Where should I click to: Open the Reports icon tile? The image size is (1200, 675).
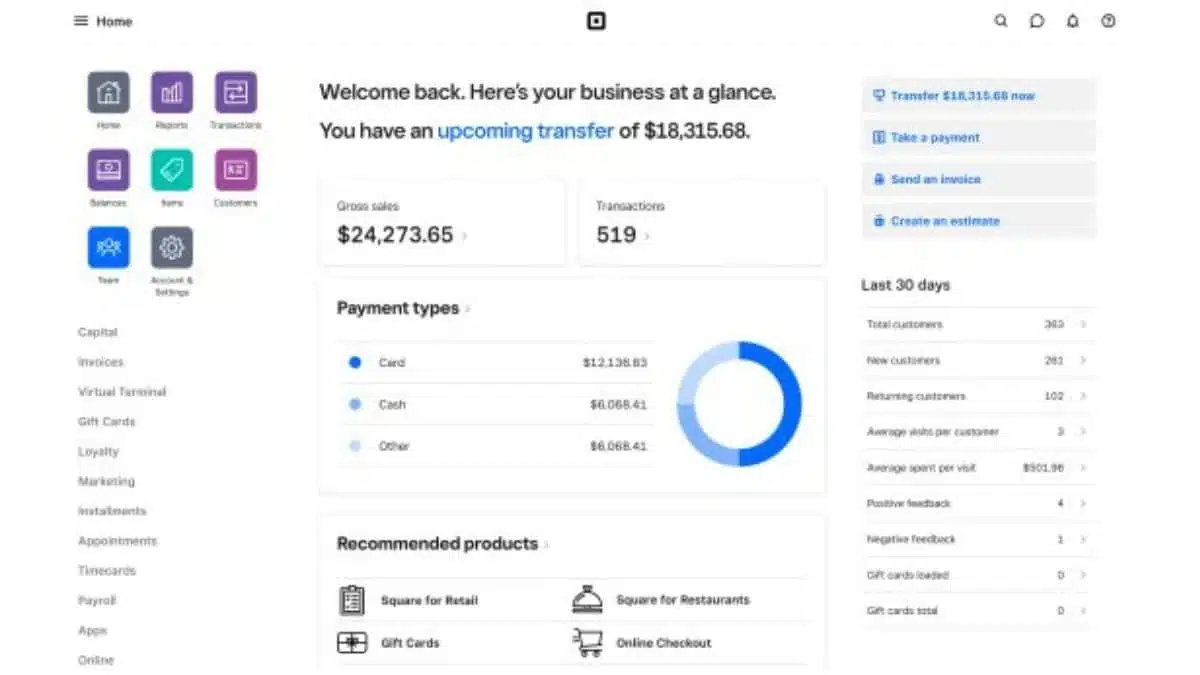click(172, 93)
